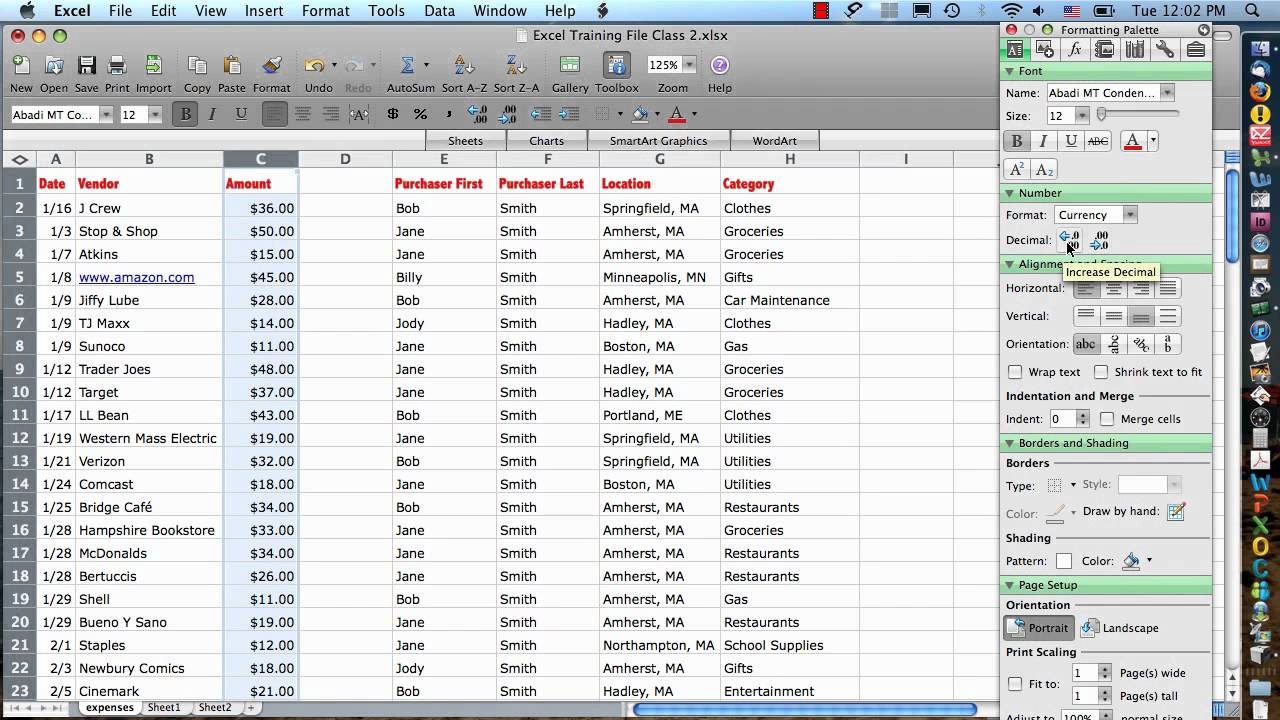This screenshot has width=1280, height=720.
Task: Open the Gallery from the toolbar
Action: (x=570, y=66)
